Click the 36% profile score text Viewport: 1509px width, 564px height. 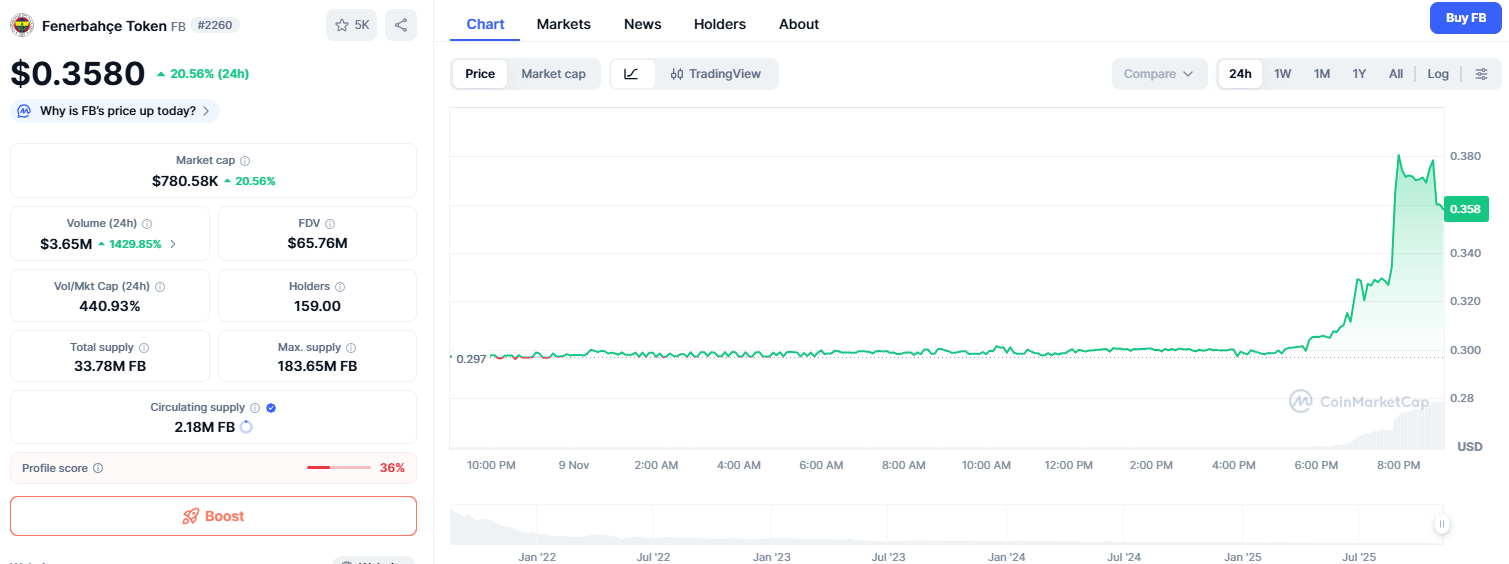point(392,468)
